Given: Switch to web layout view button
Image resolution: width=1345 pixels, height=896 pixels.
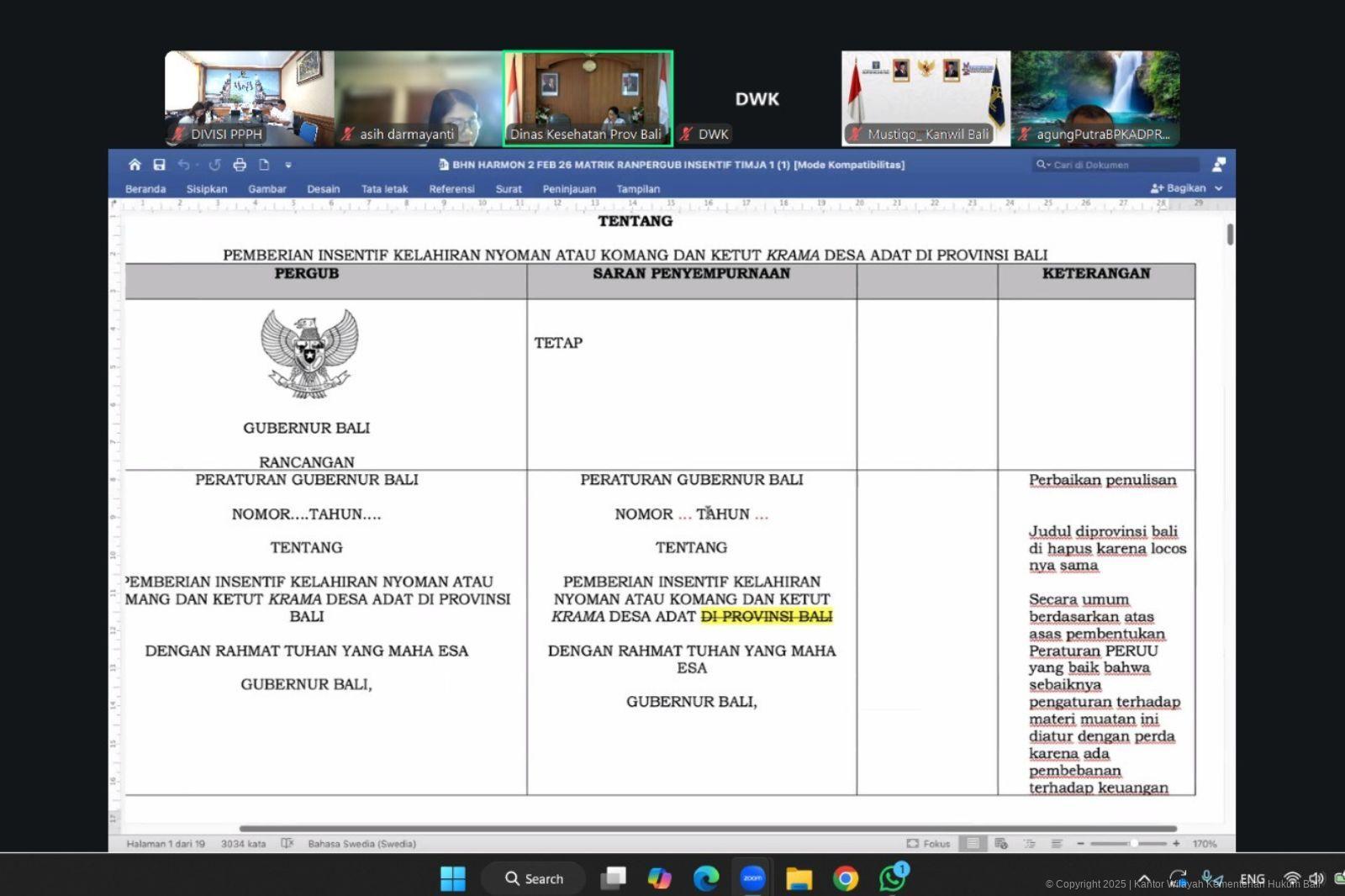Looking at the screenshot, I should coord(1001,843).
